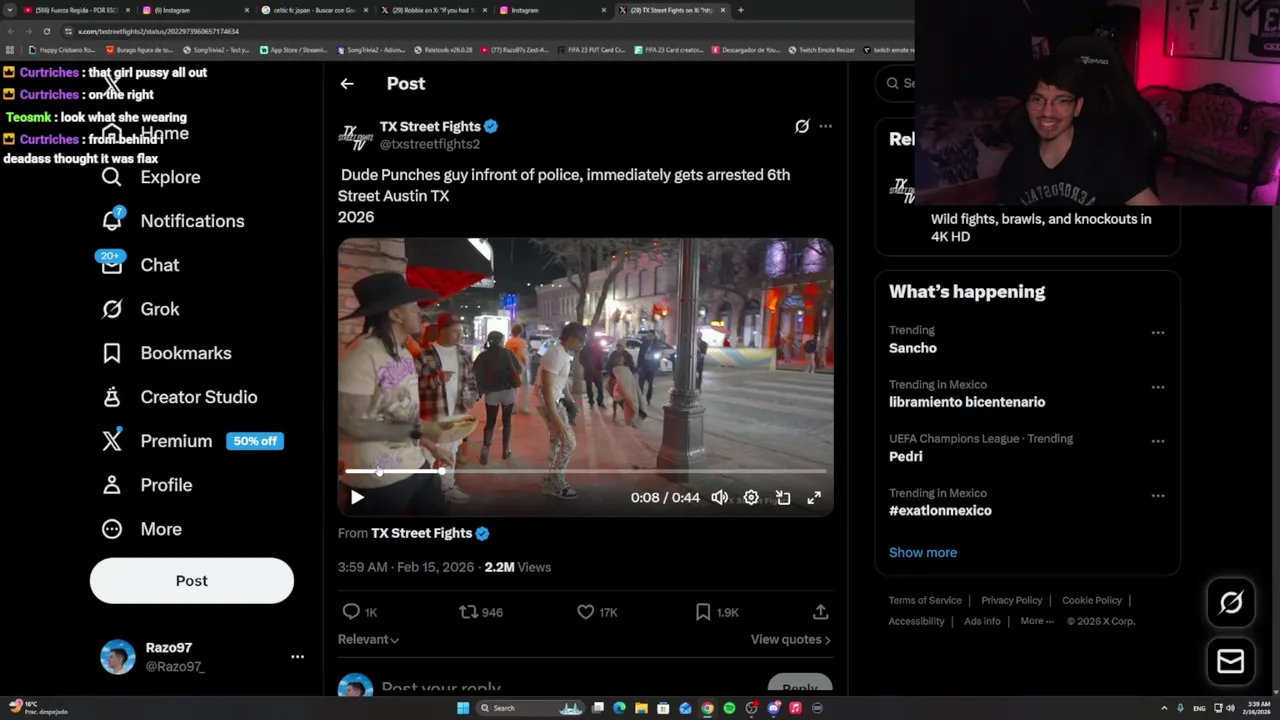The image size is (1280, 720).
Task: Seek the video progress bar
Action: [x=585, y=471]
